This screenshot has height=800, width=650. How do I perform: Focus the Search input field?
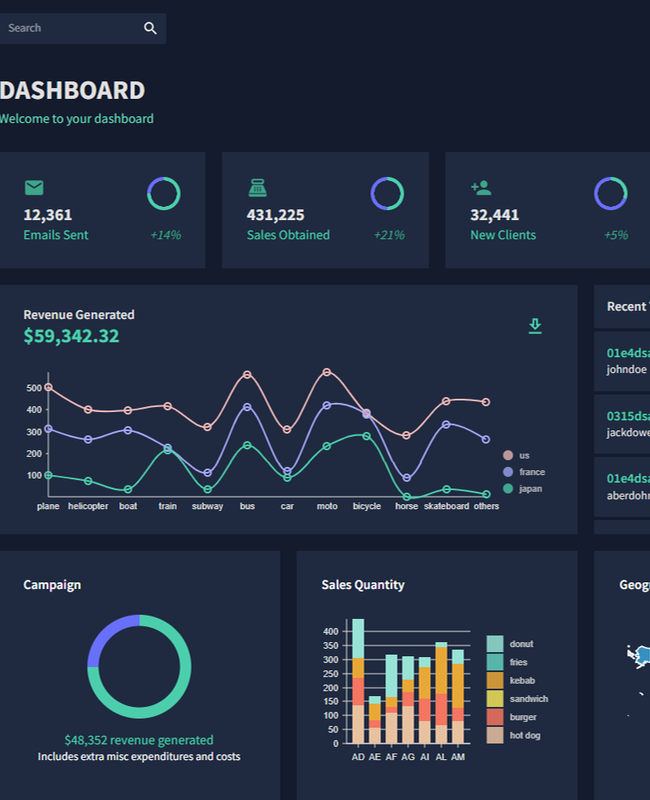click(69, 28)
